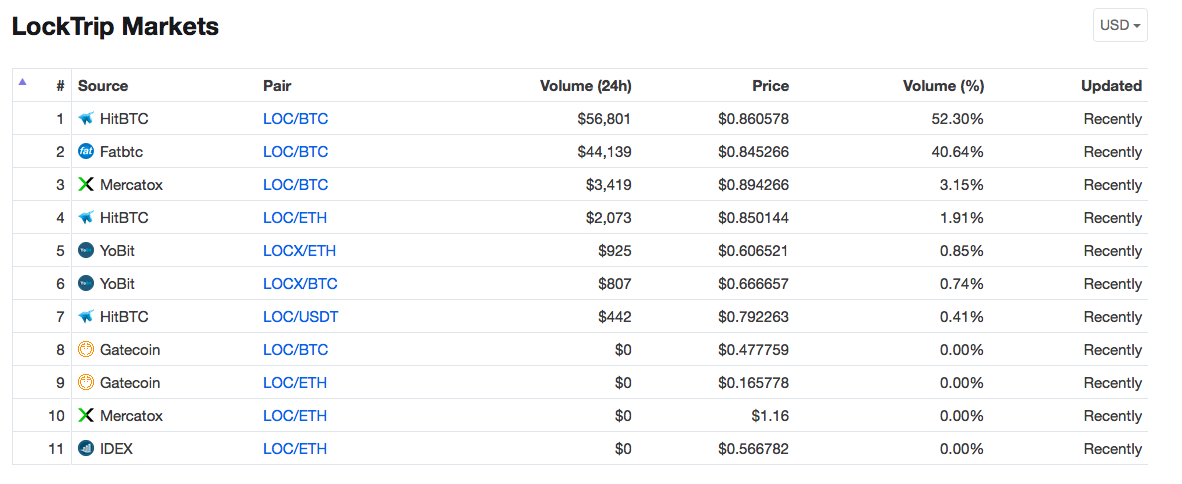Sort by the Pair column header

tap(277, 86)
